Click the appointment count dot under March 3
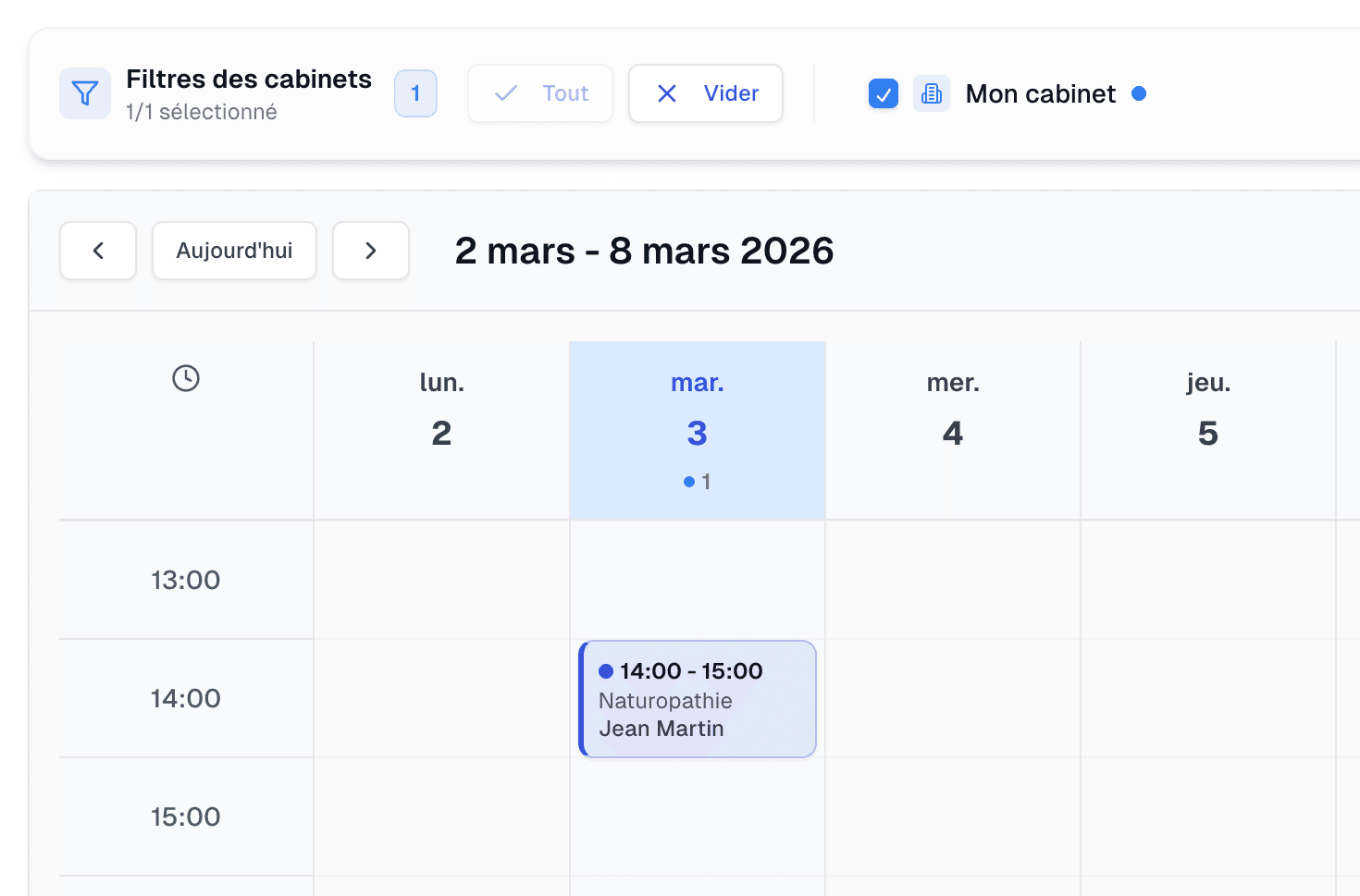This screenshot has height=896, width=1360. point(687,481)
